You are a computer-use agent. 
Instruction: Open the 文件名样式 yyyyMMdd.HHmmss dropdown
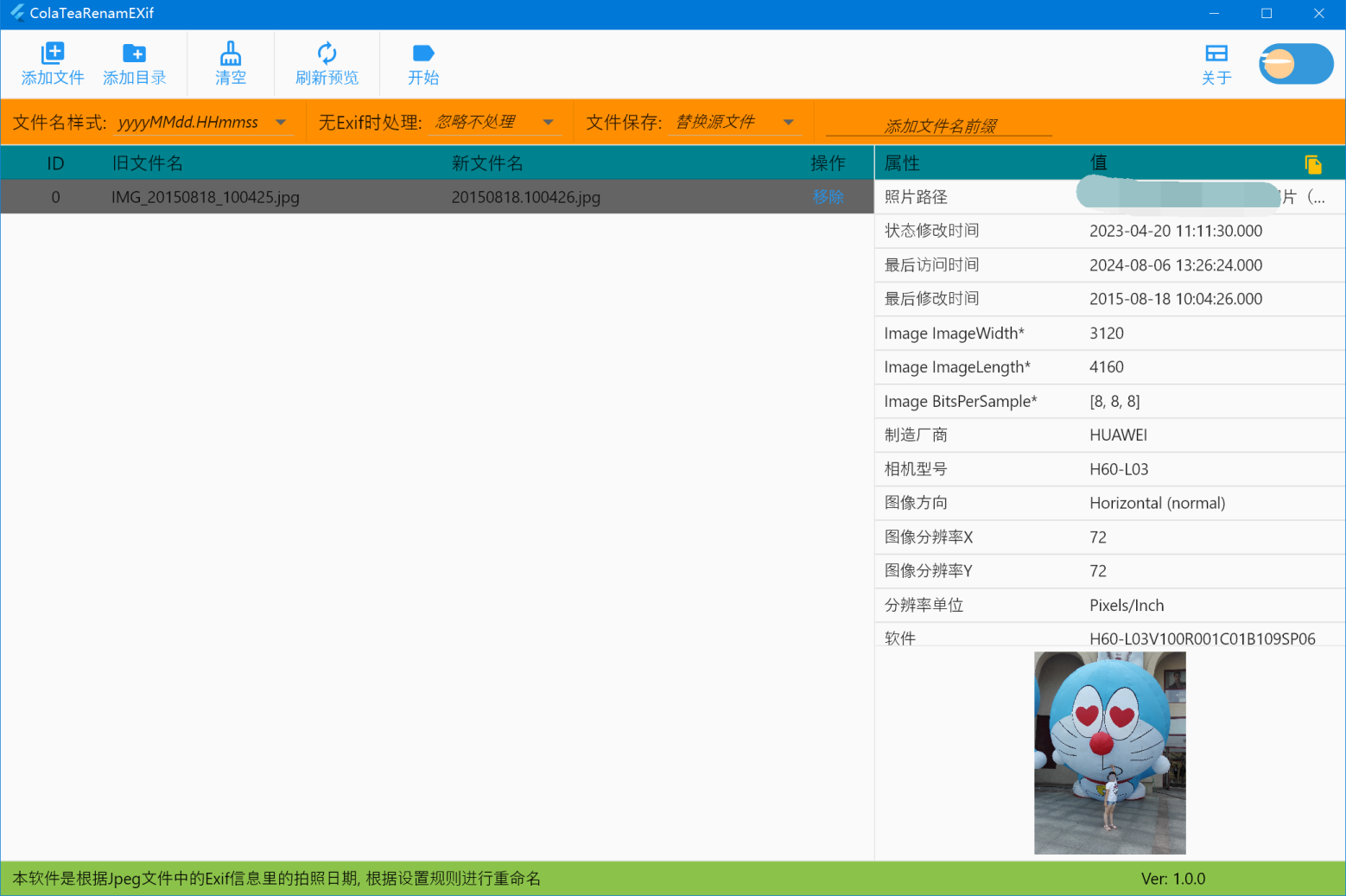[203, 123]
